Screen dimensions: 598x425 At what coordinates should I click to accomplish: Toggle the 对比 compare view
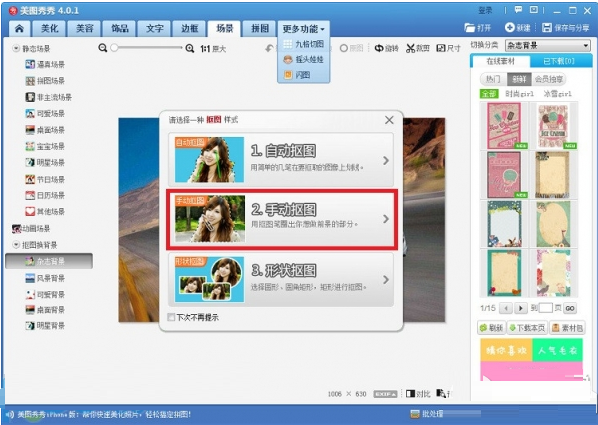tap(418, 394)
